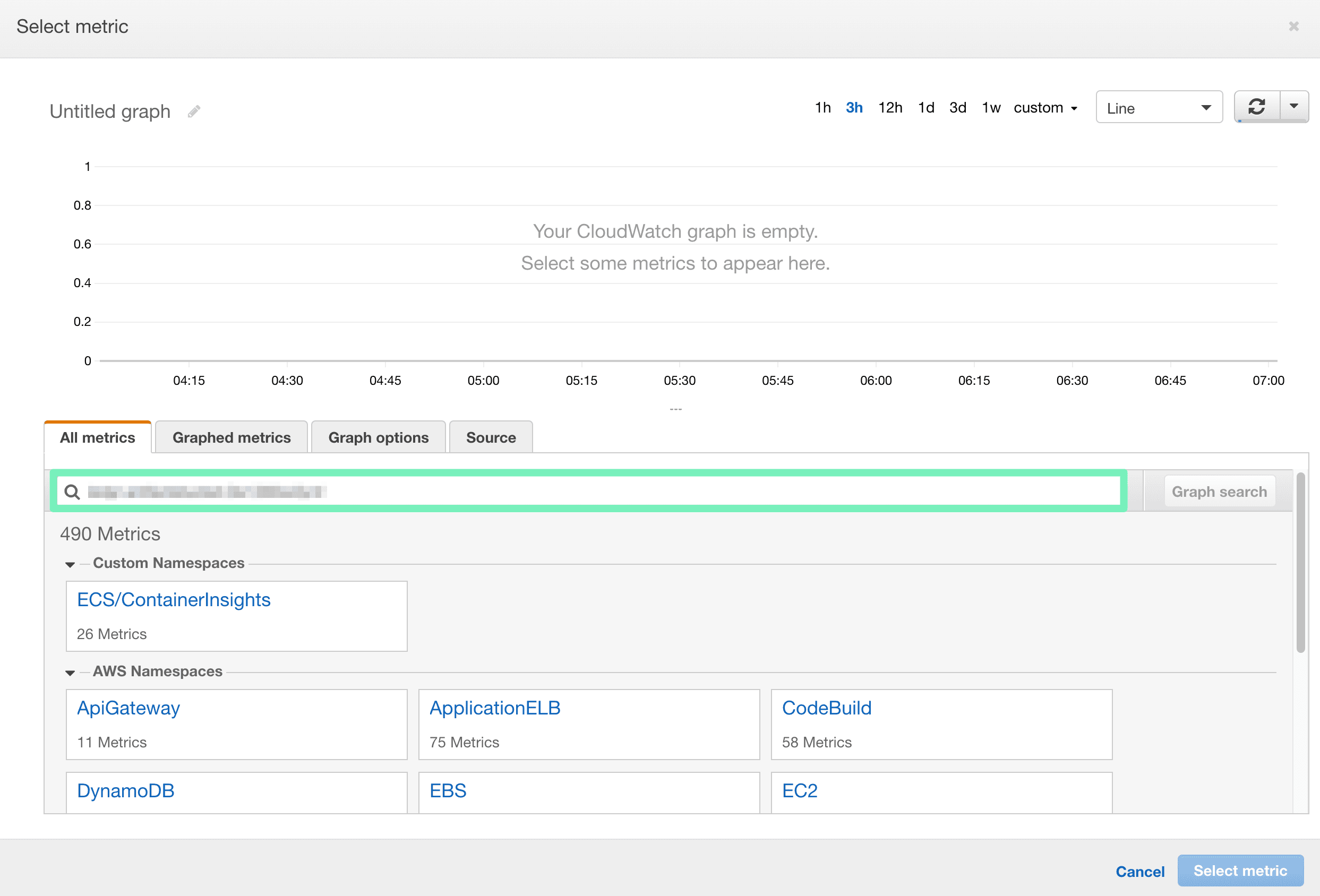Switch to the Graph options tab
The height and width of the screenshot is (896, 1320).
point(378,437)
